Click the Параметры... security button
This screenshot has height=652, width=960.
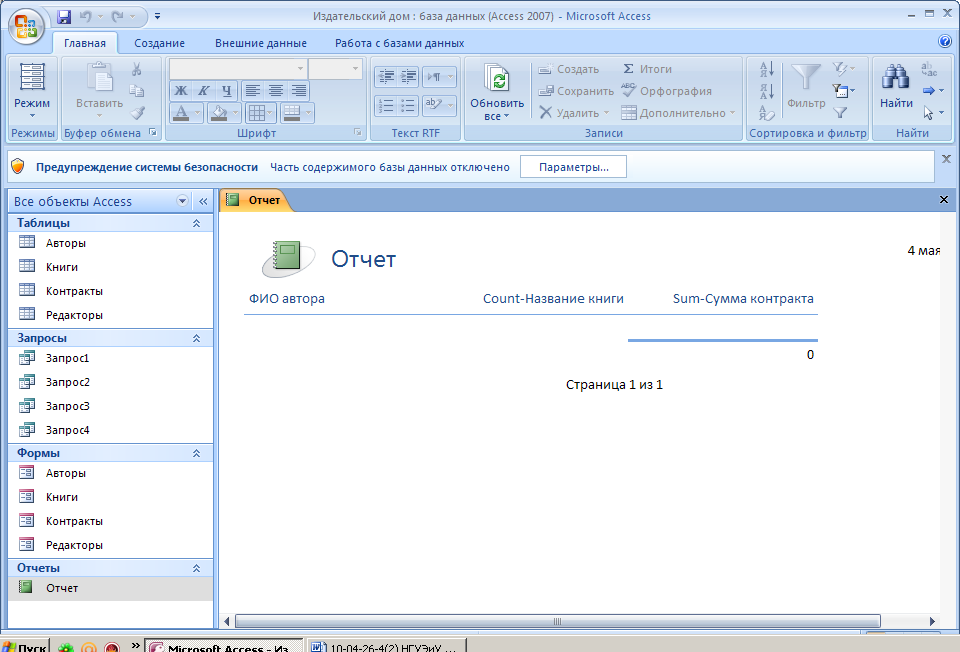tap(573, 167)
